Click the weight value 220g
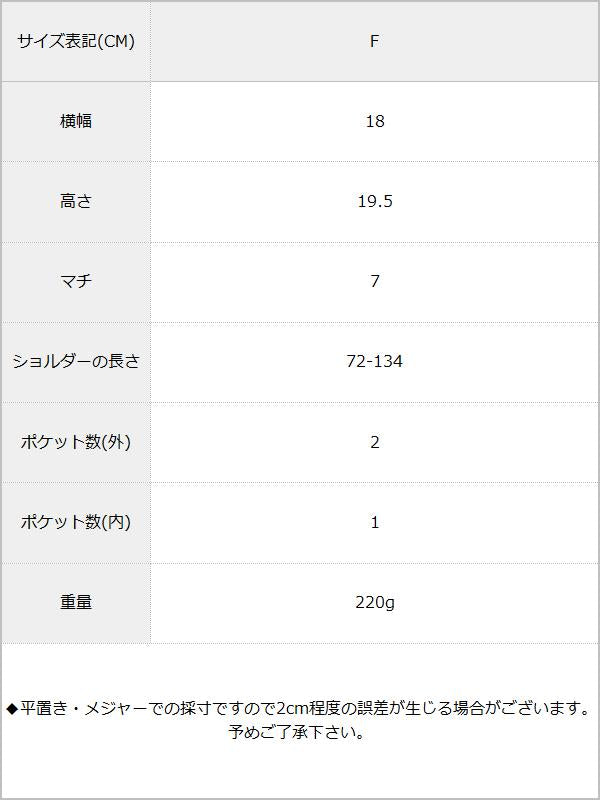 [x=375, y=603]
